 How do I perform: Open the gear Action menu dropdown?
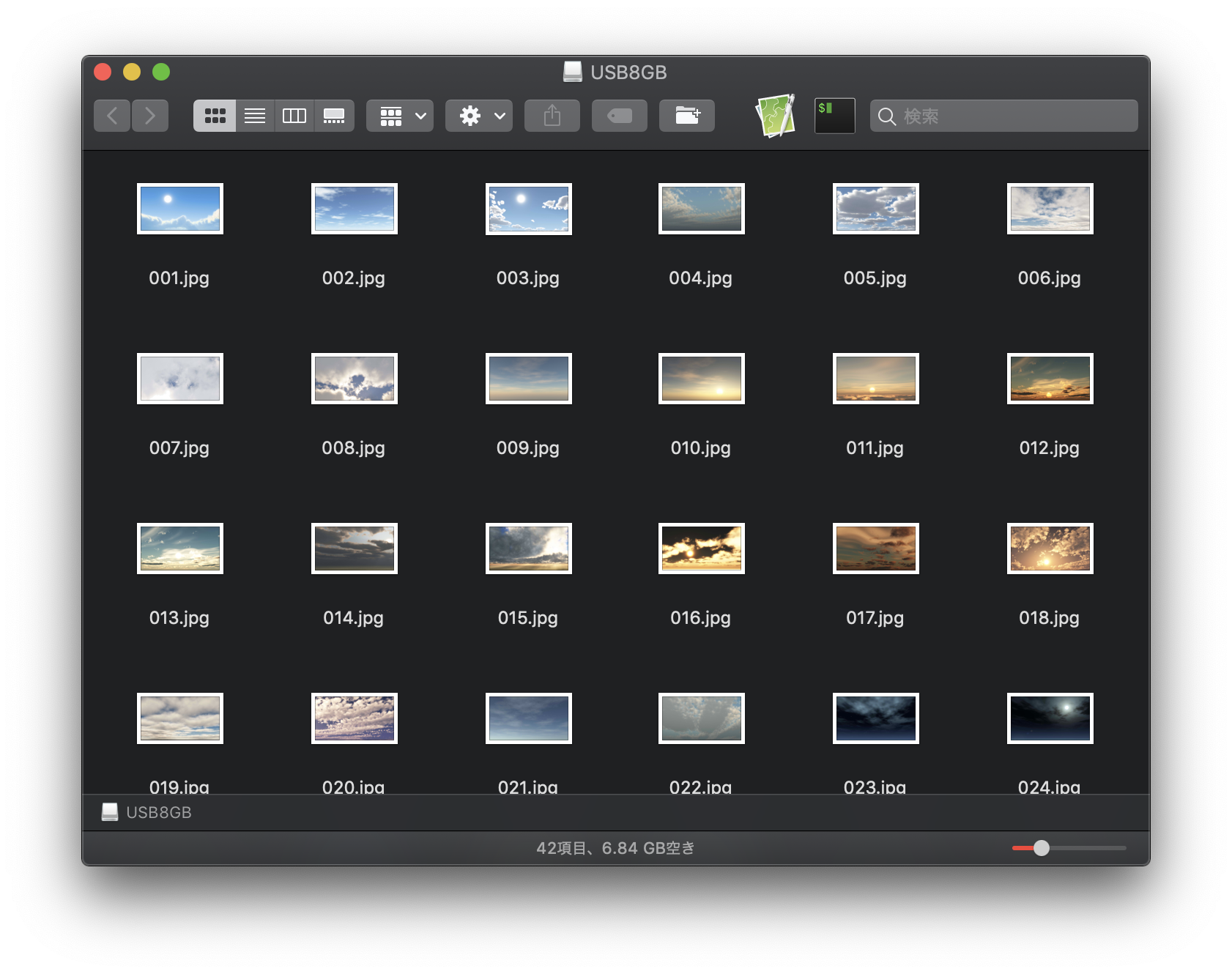point(479,116)
